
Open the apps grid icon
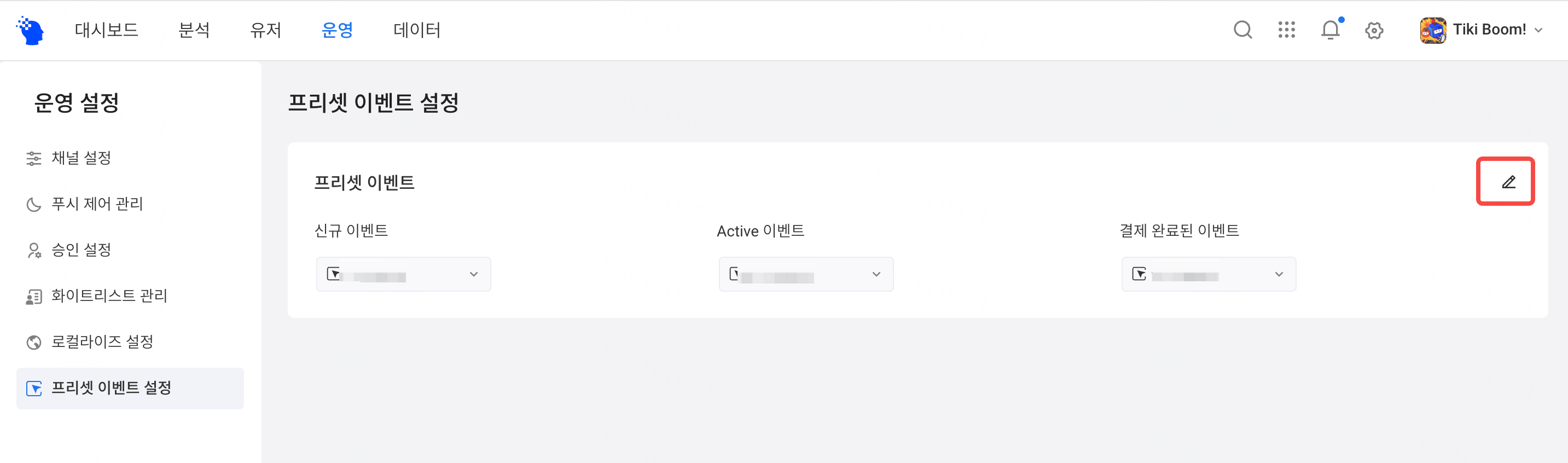click(x=1286, y=30)
